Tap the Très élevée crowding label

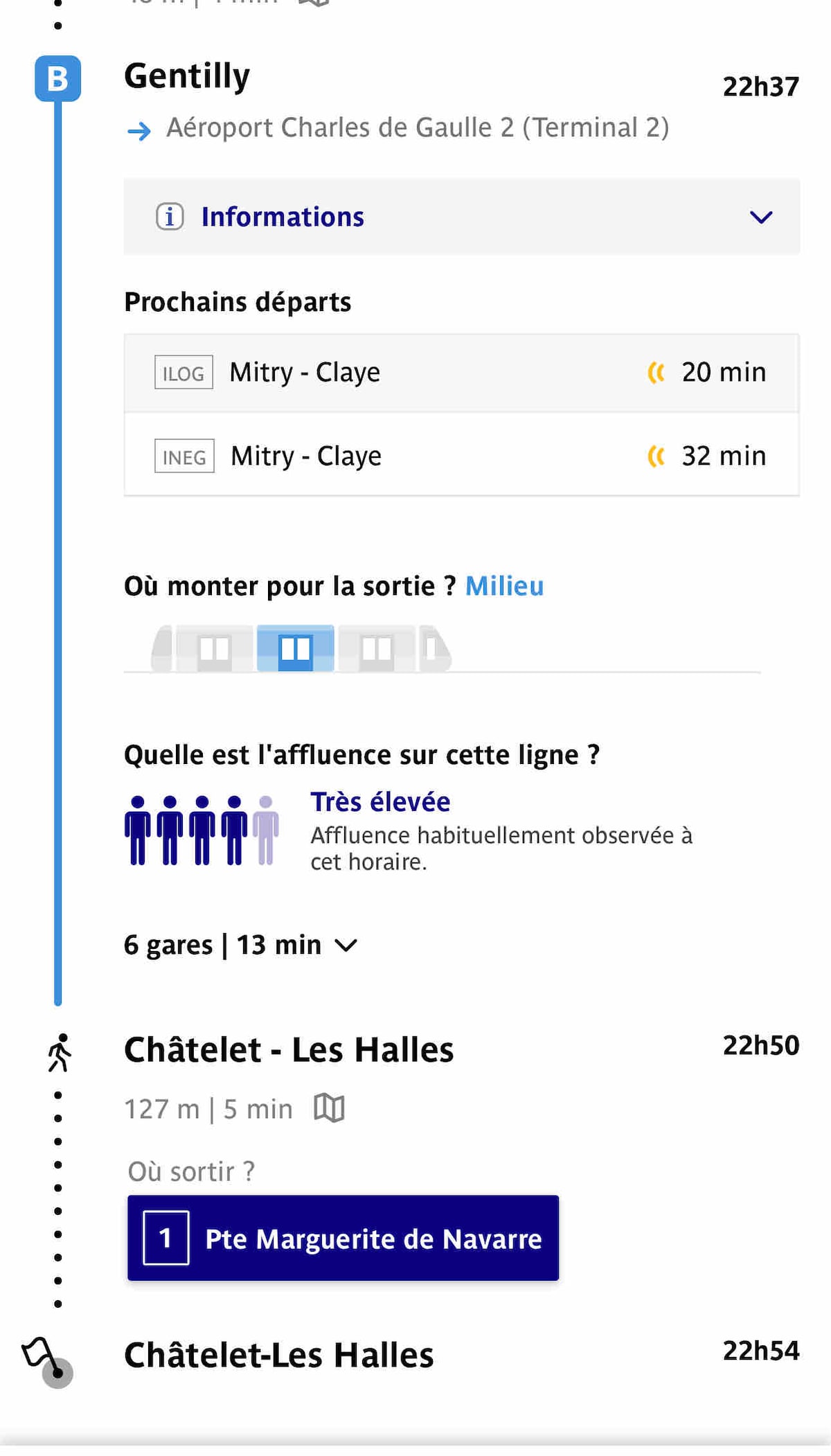click(x=380, y=802)
